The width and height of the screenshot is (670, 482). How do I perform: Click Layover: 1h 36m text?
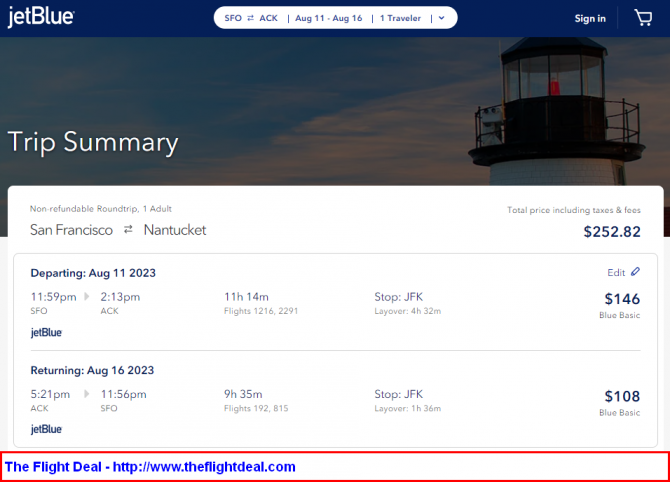[x=408, y=409]
